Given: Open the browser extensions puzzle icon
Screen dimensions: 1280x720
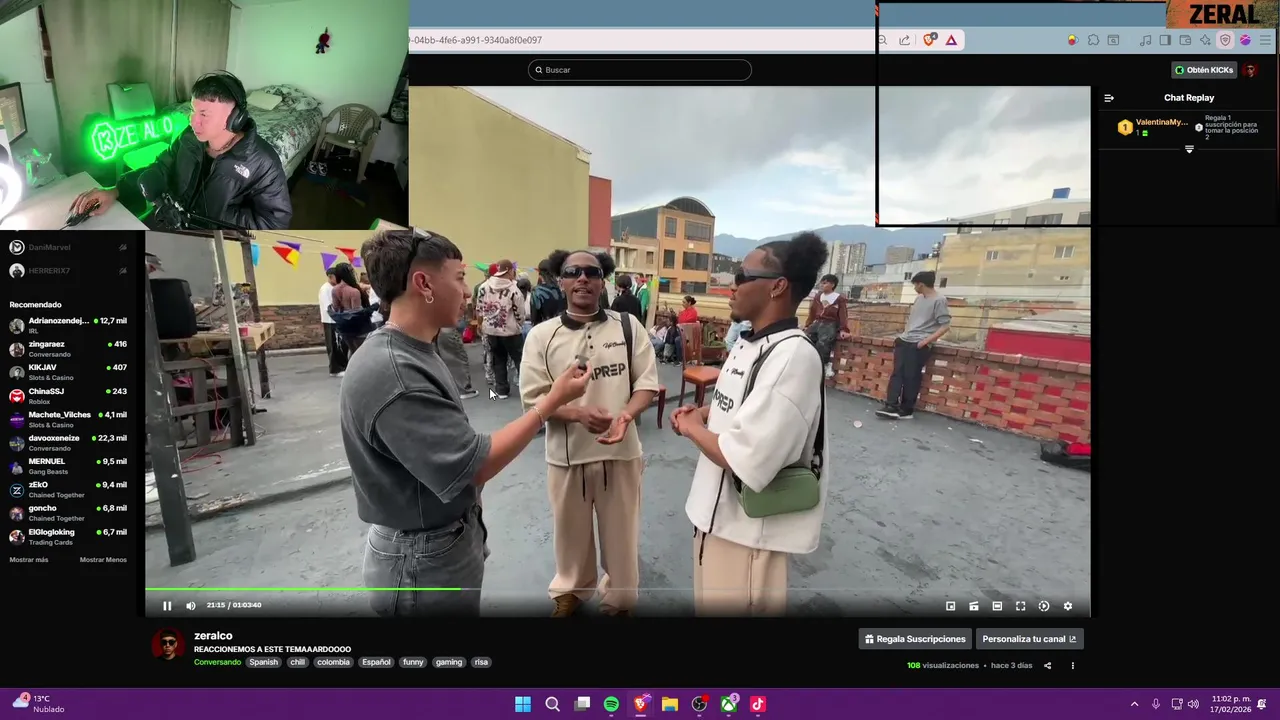Looking at the screenshot, I should click(1093, 40).
